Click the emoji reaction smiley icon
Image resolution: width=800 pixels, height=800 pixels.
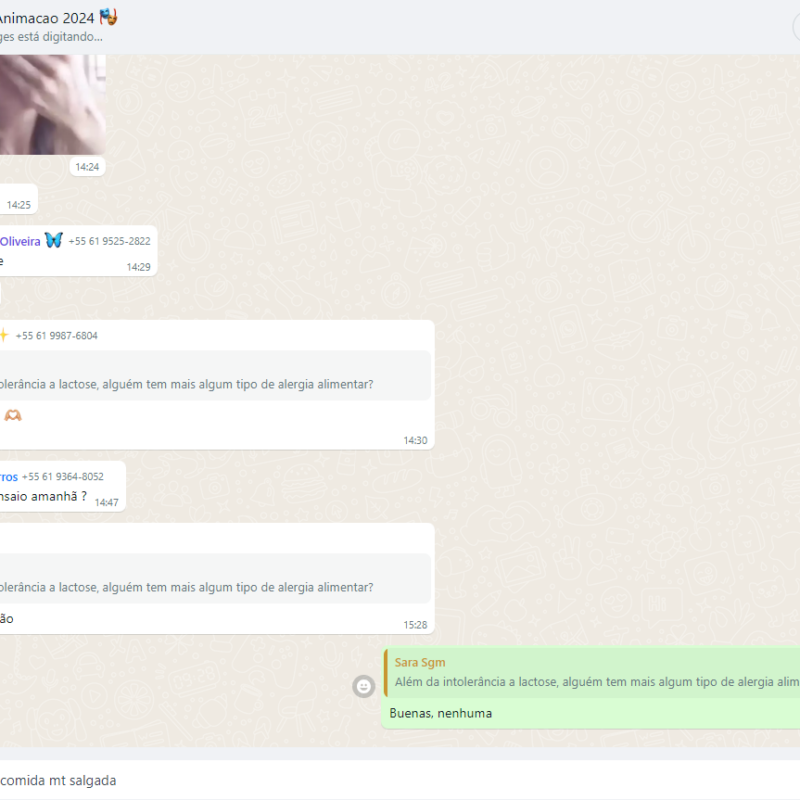point(363,687)
